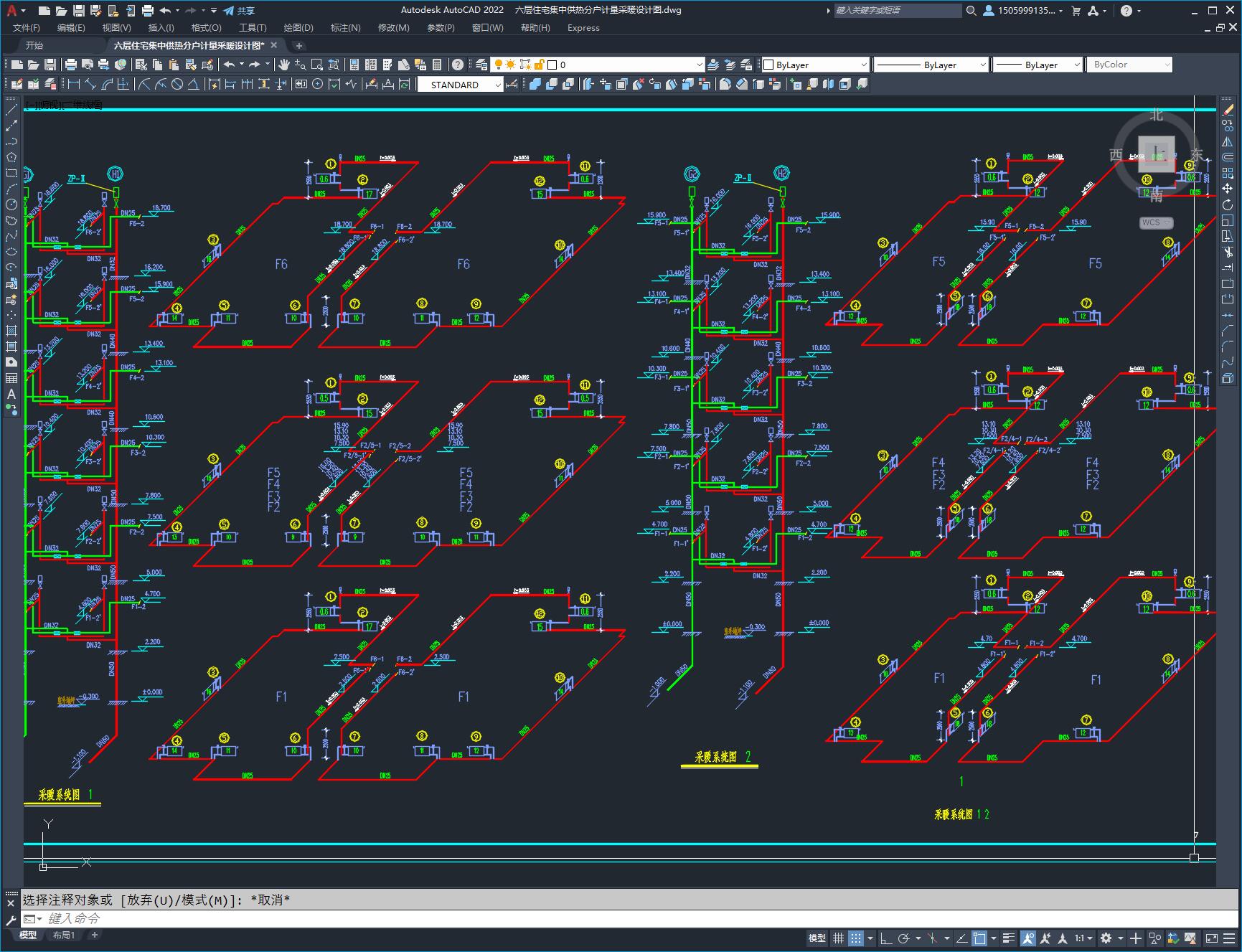The height and width of the screenshot is (952, 1242).
Task: Click the Aligned dimension tool
Action: click(90, 85)
